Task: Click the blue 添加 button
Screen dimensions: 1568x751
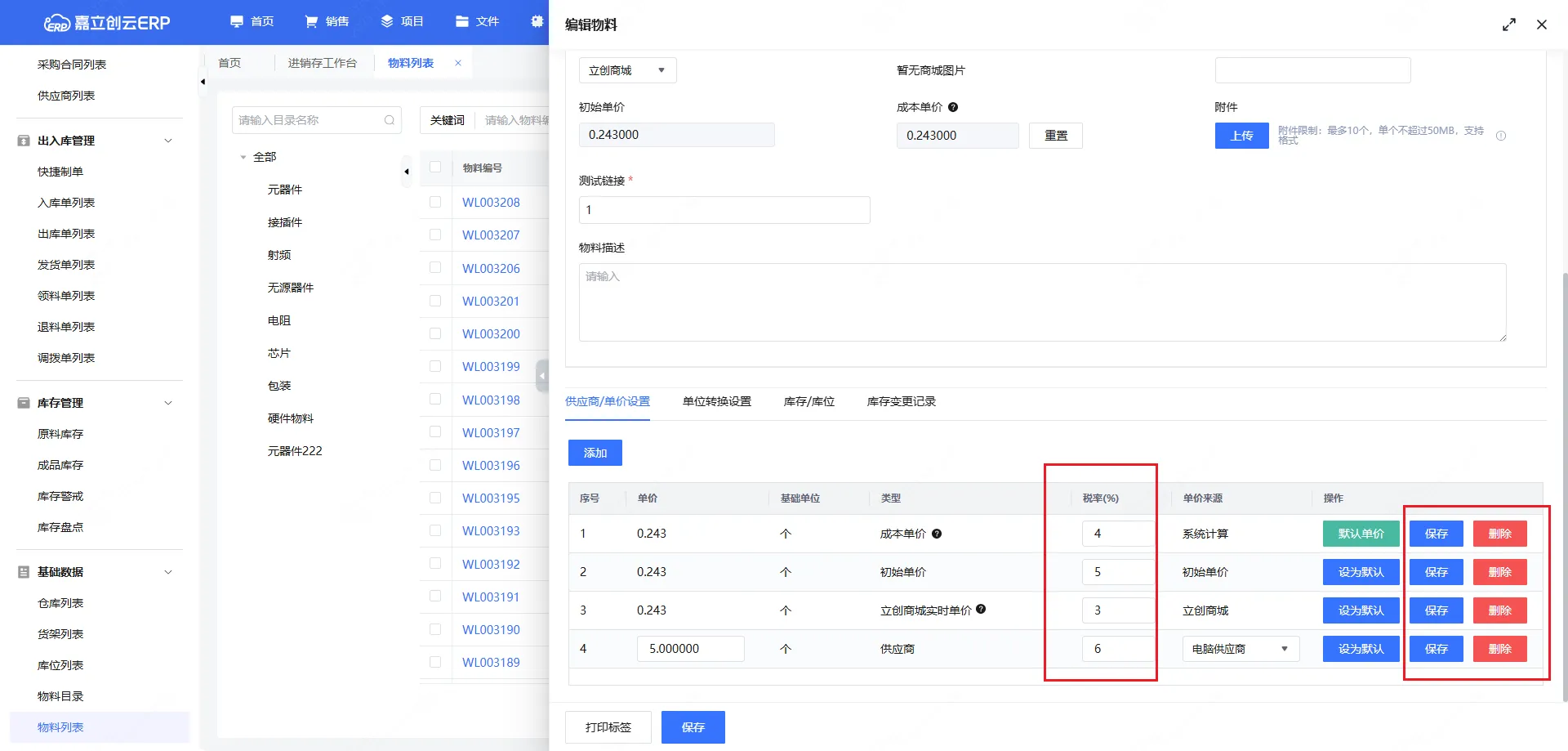Action: pos(595,453)
